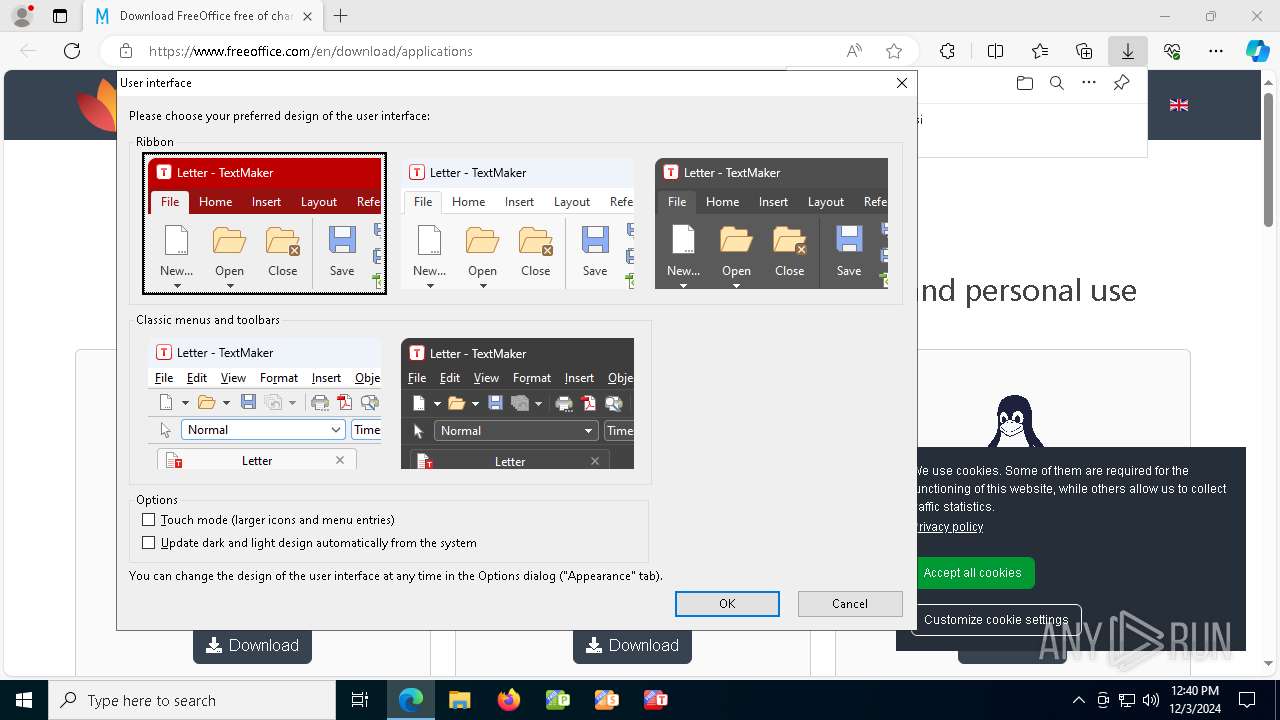This screenshot has height=720, width=1280.
Task: Choose the dark Classic menus design thumbnail
Action: 518,404
